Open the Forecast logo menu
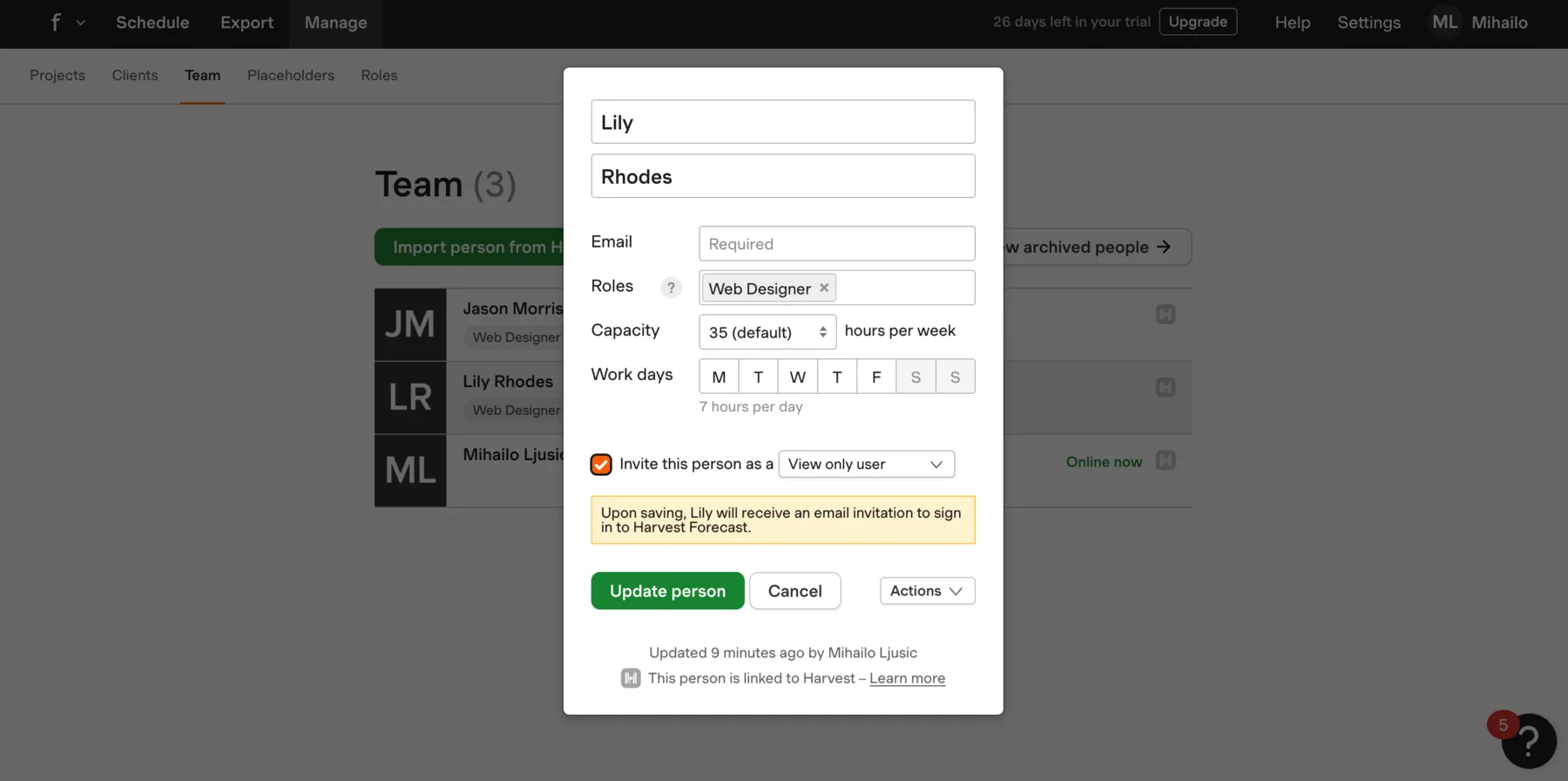 [x=66, y=23]
